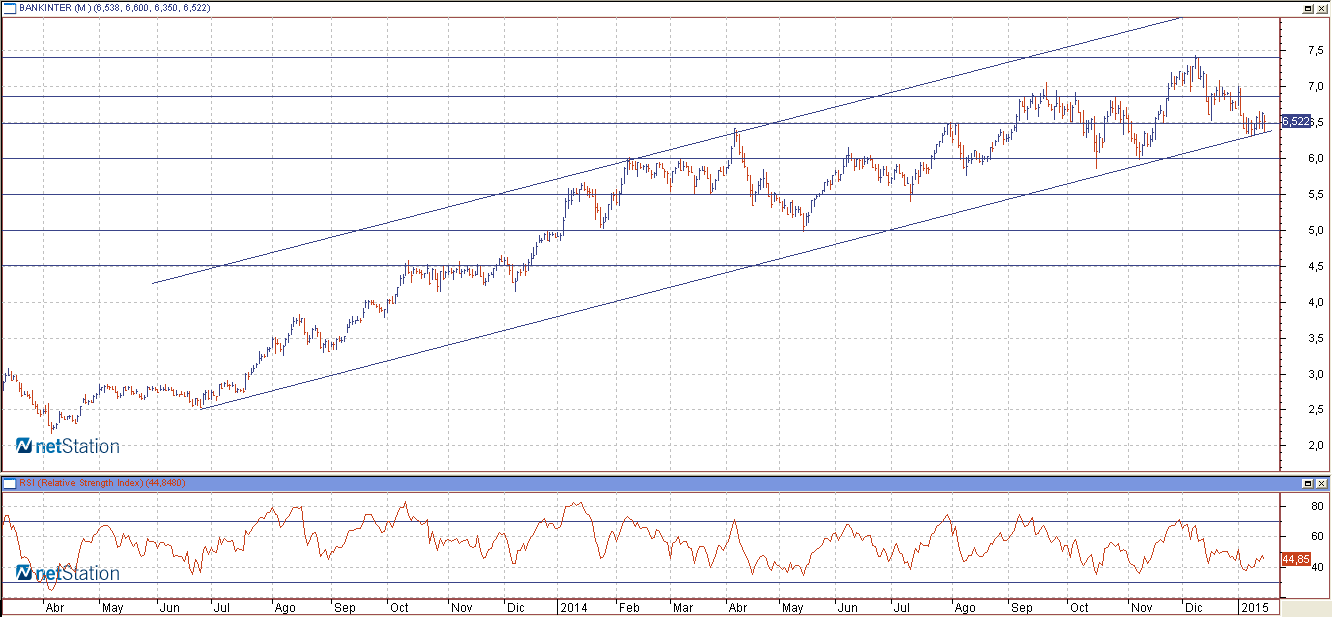
Task: Select the RSI 30 oversold line
Action: pos(640,583)
